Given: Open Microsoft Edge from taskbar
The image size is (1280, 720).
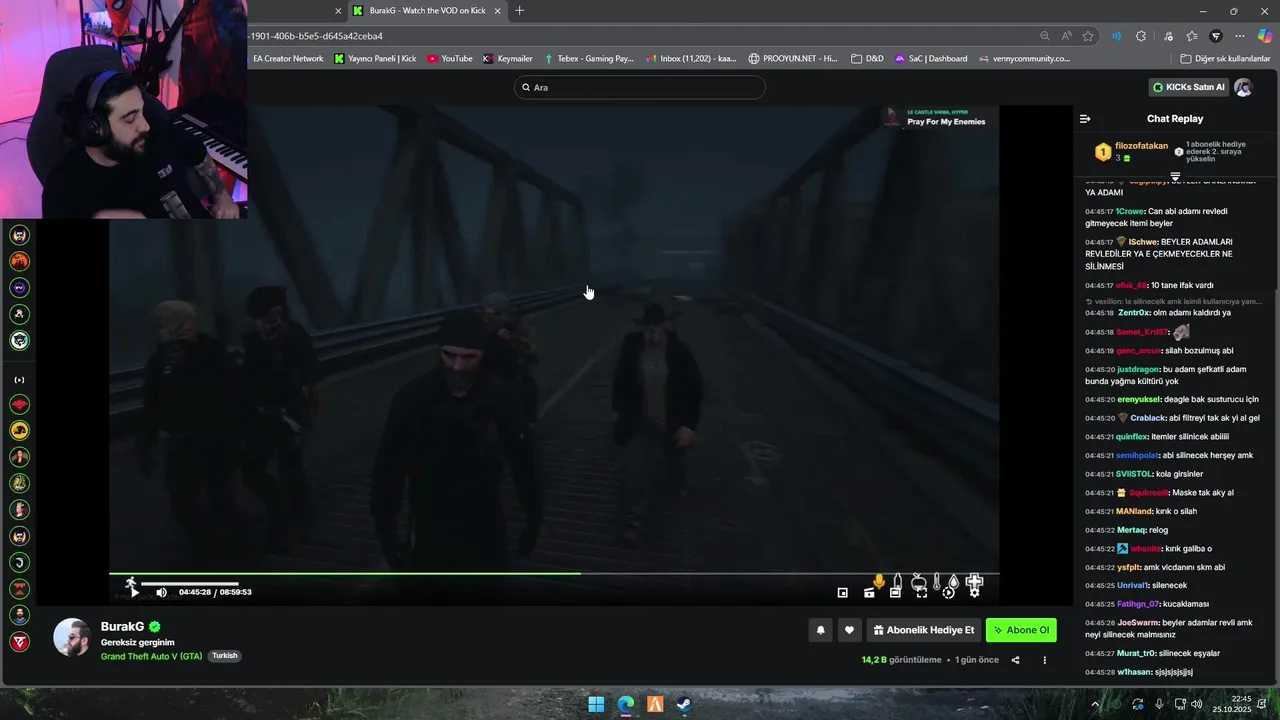Looking at the screenshot, I should click(x=626, y=704).
